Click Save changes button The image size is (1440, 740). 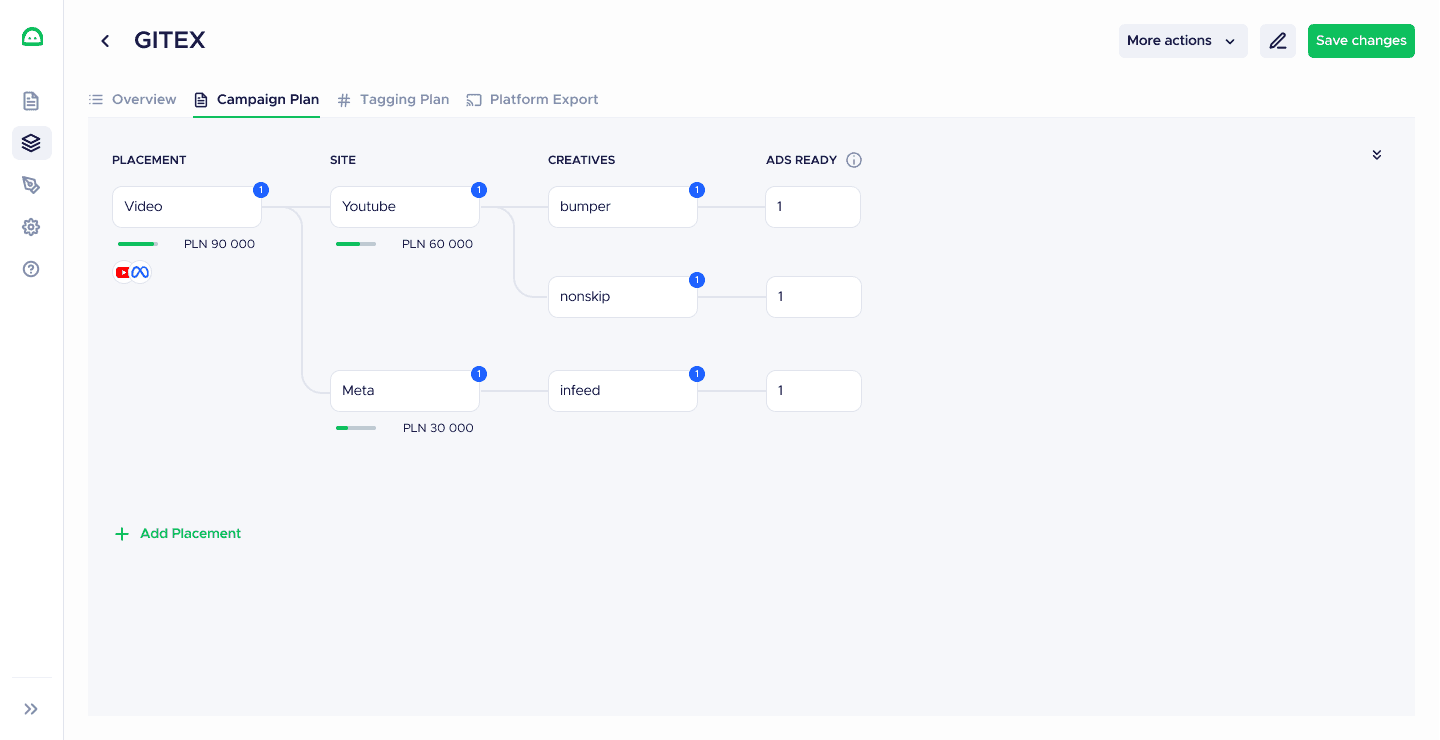[x=1361, y=41]
